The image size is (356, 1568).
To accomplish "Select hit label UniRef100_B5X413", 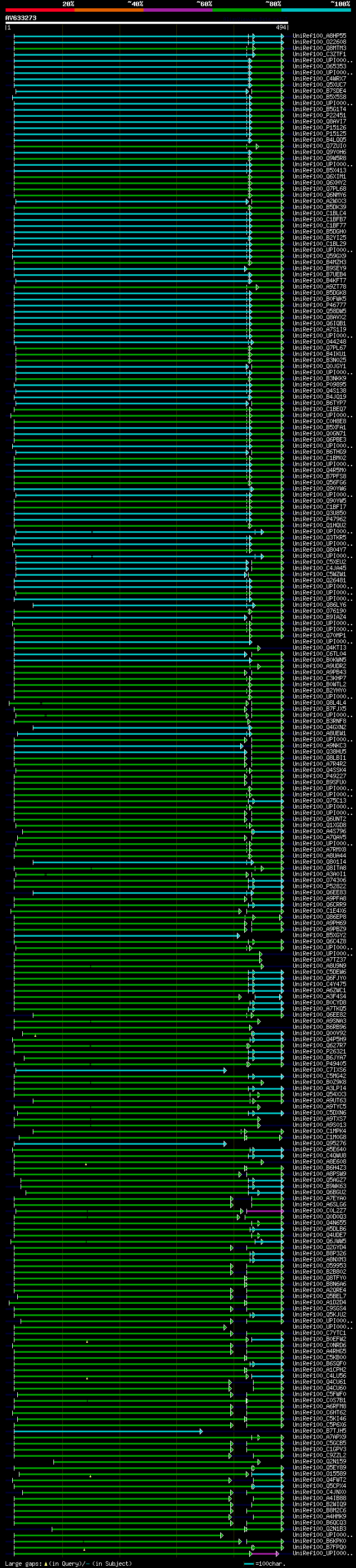I will pos(319,170).
